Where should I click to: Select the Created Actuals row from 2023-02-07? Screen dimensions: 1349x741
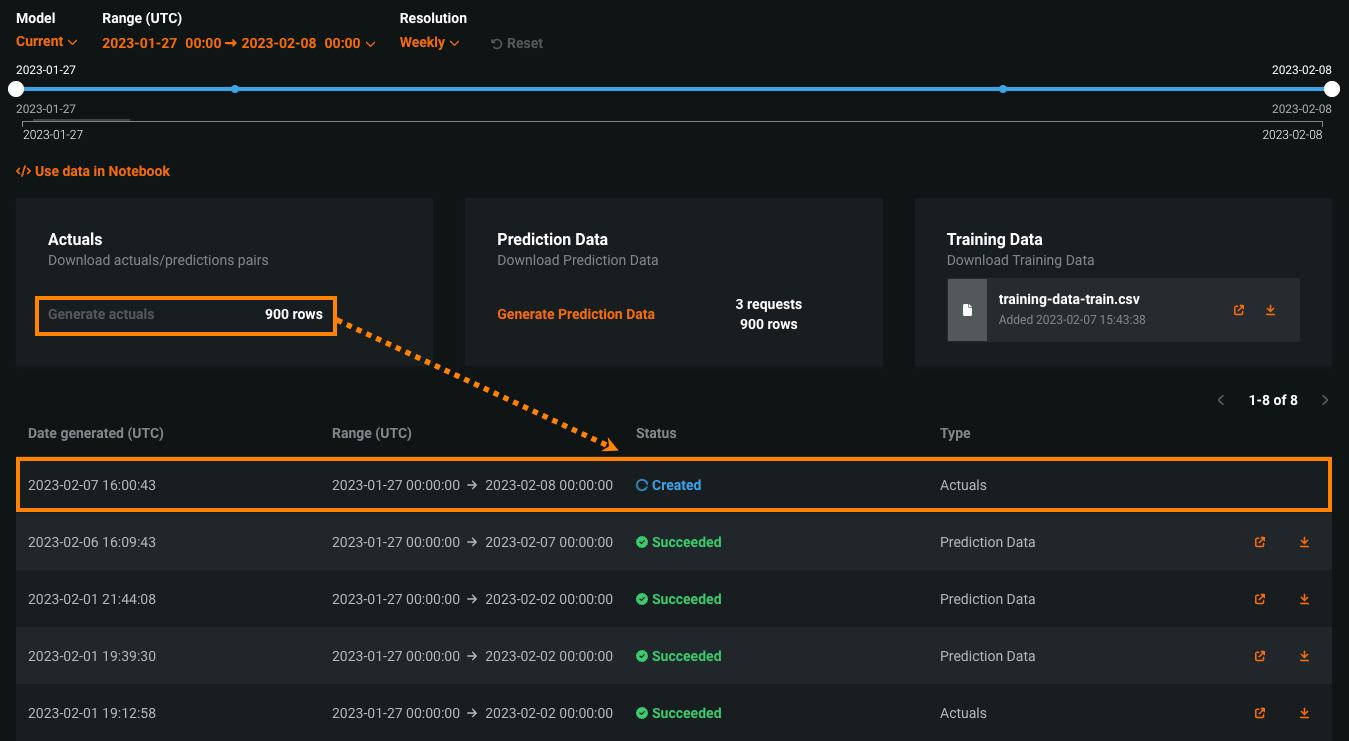[673, 485]
